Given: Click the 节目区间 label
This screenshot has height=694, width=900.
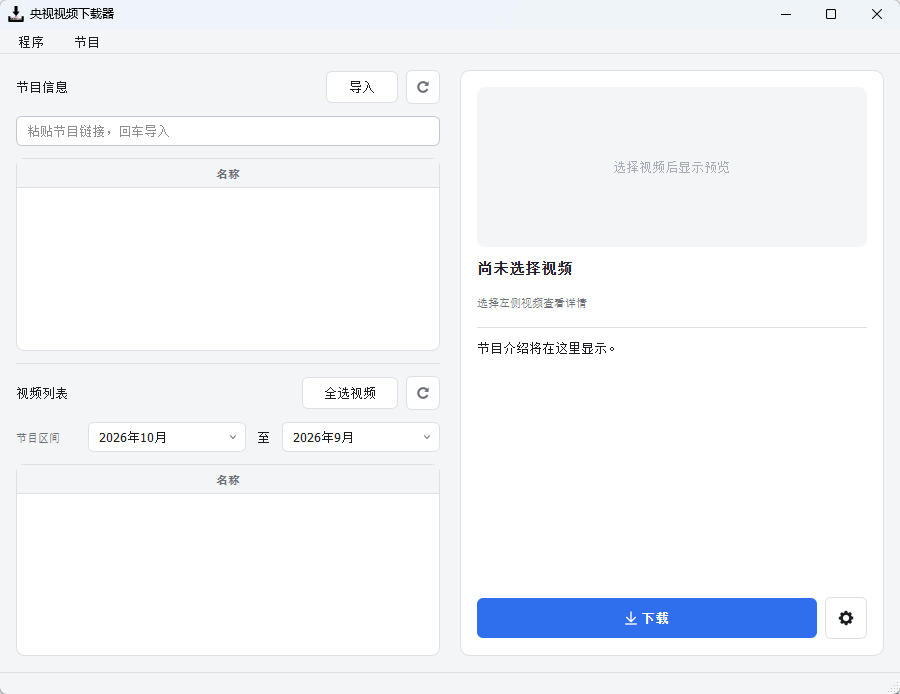Looking at the screenshot, I should click(x=38, y=438).
